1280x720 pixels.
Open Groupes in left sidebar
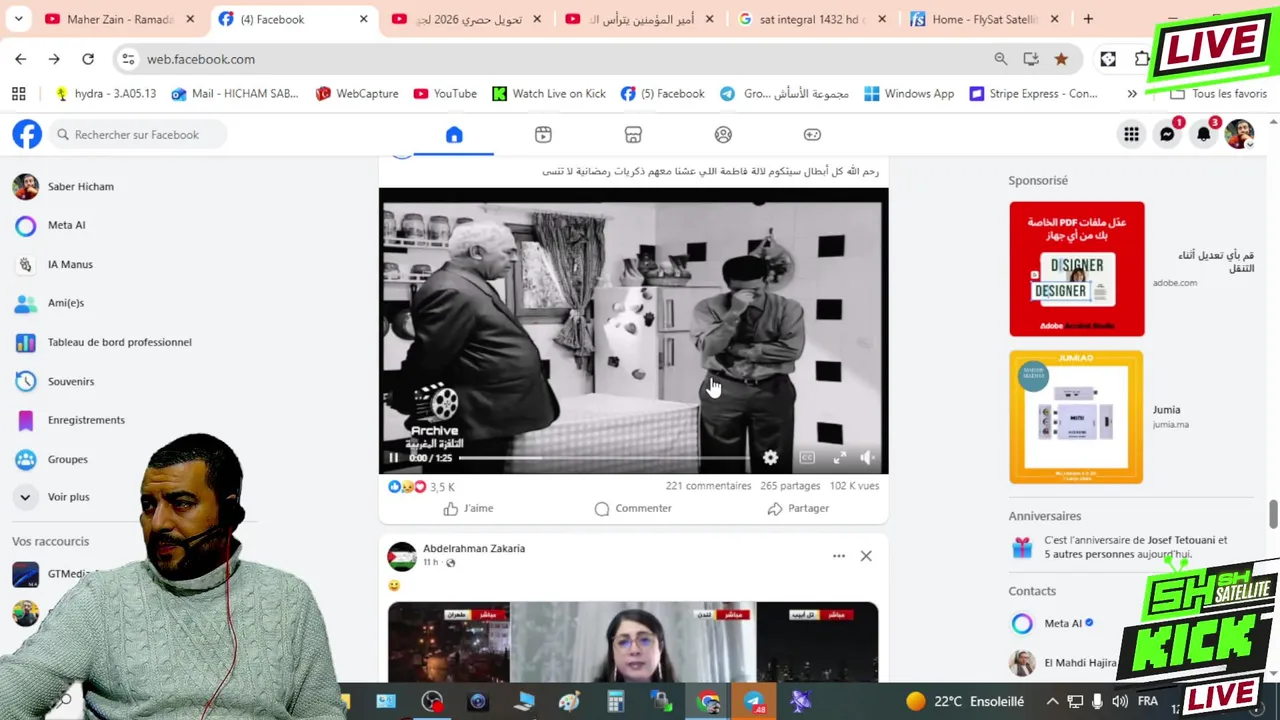[x=68, y=459]
